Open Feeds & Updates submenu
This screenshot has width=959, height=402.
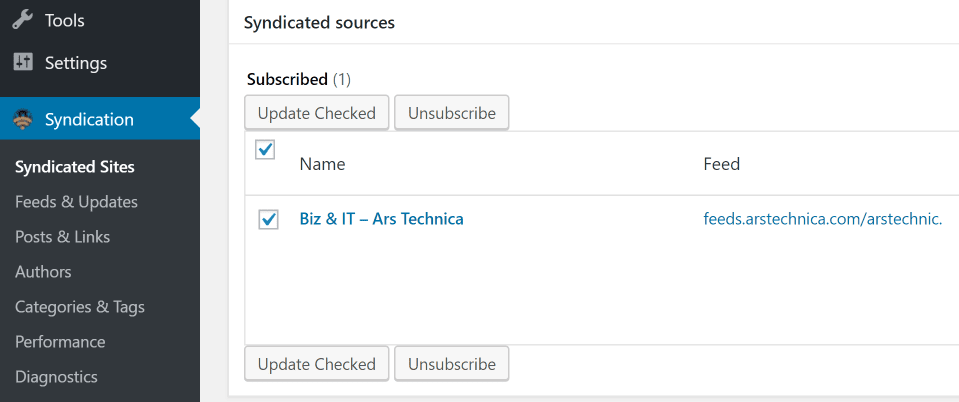click(76, 202)
